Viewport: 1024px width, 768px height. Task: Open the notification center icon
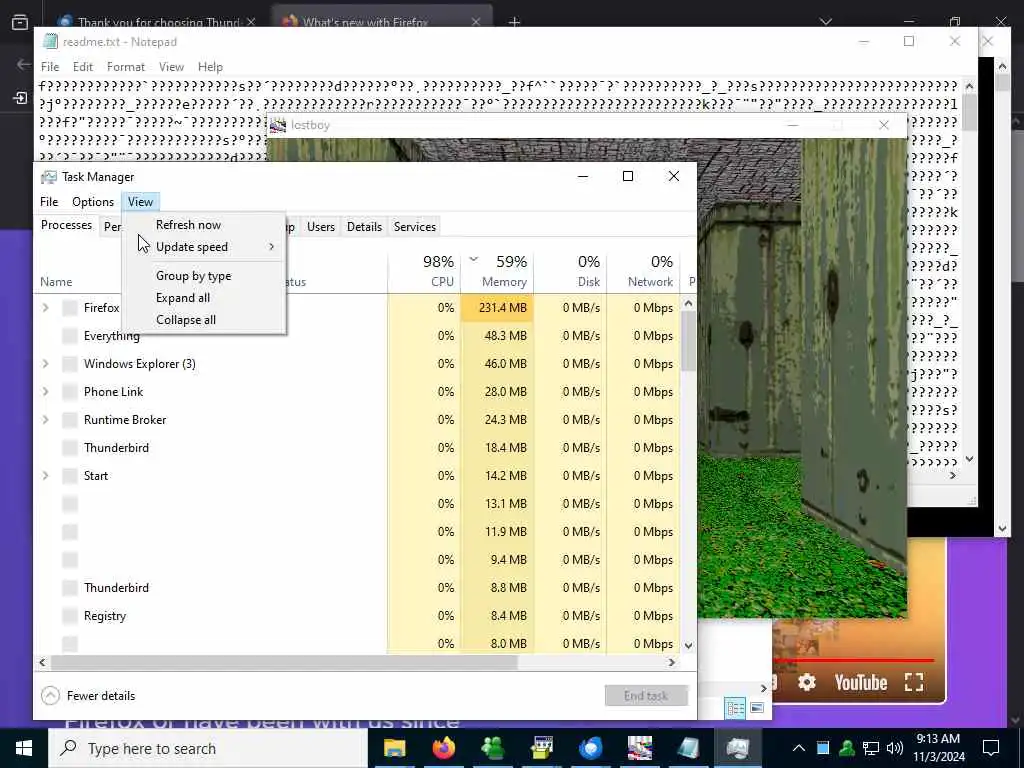pos(991,748)
